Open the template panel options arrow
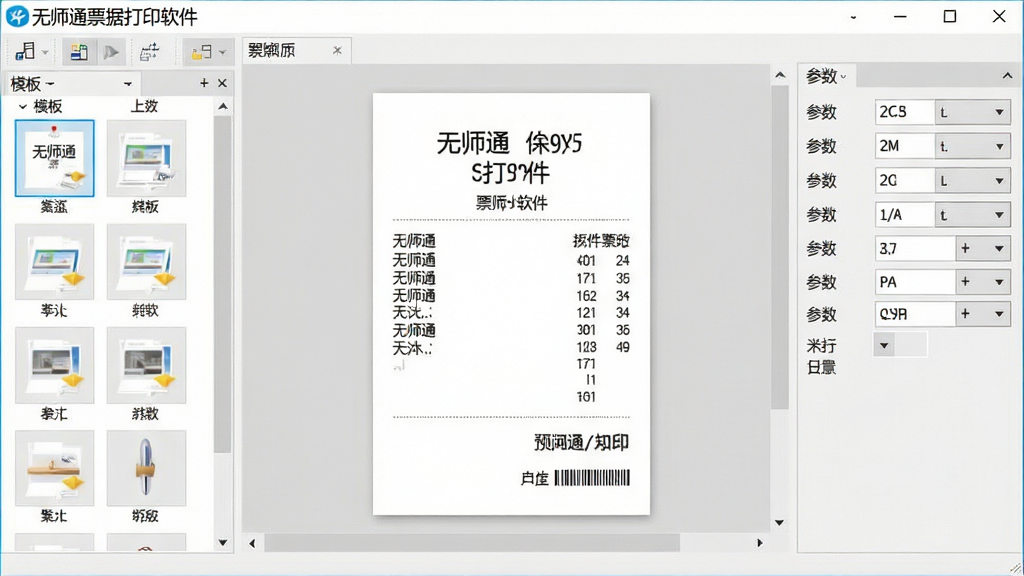This screenshot has width=1024, height=576. coord(128,84)
